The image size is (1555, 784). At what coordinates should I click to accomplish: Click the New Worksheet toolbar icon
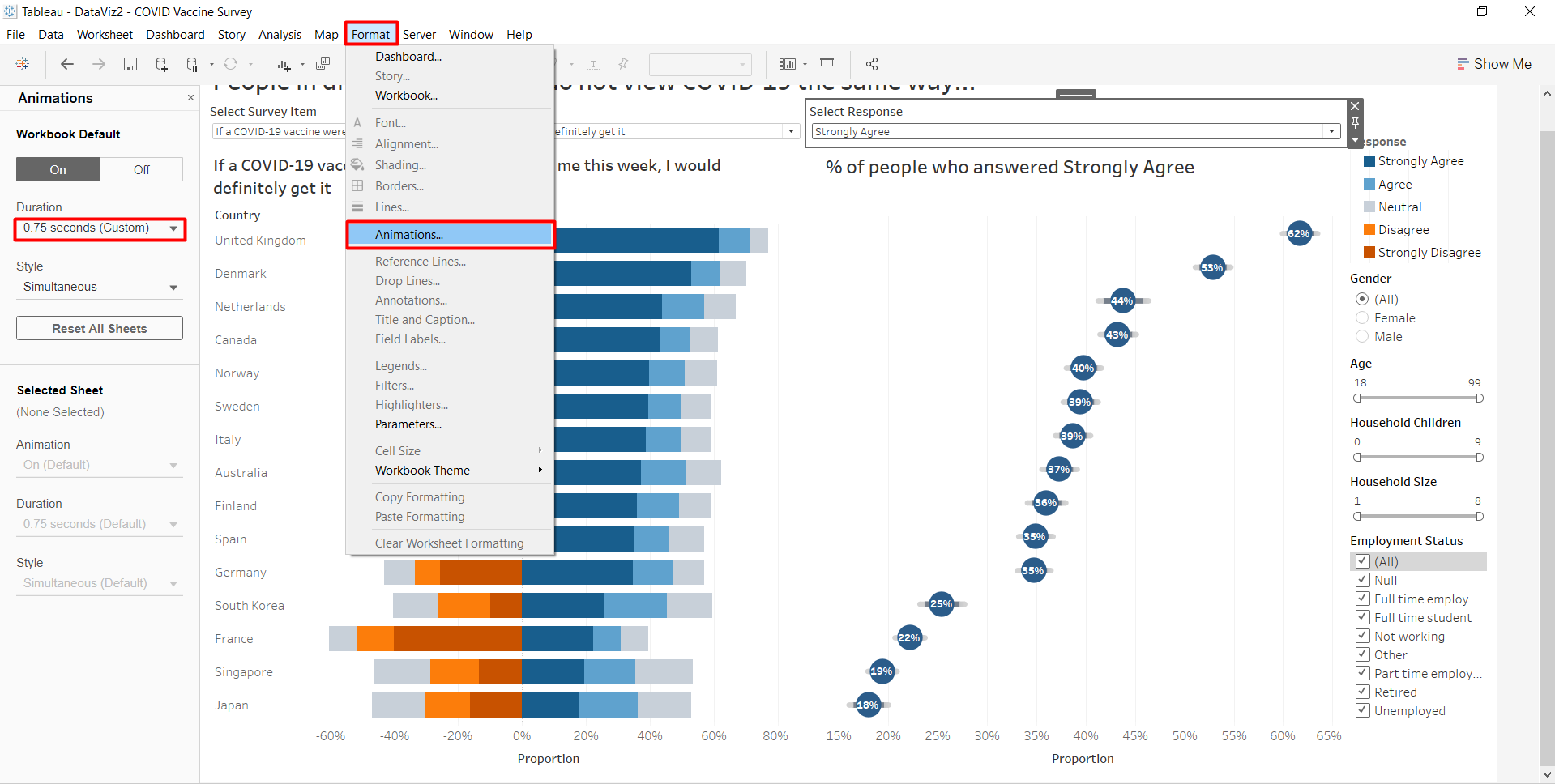[x=282, y=64]
